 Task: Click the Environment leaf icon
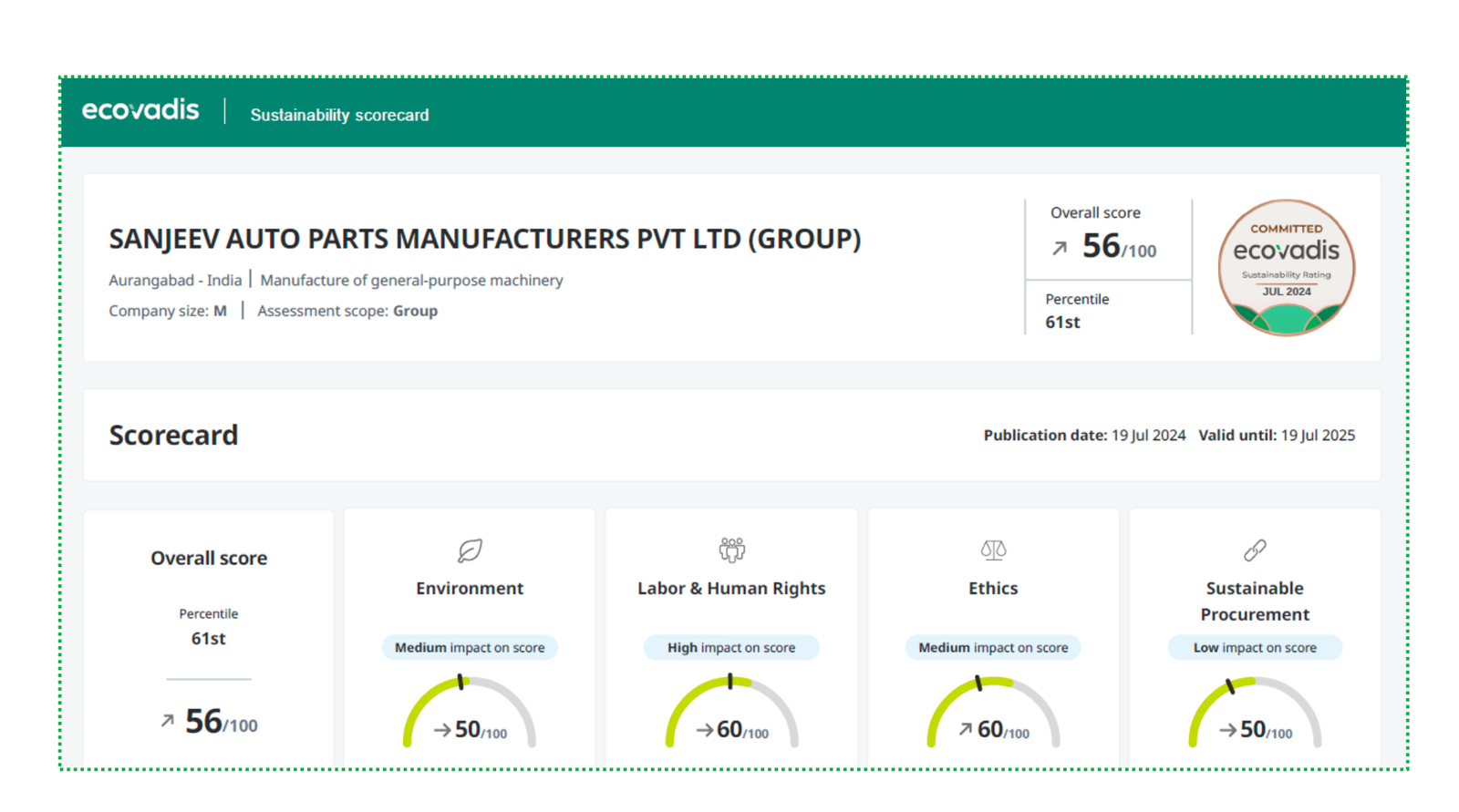[x=470, y=550]
